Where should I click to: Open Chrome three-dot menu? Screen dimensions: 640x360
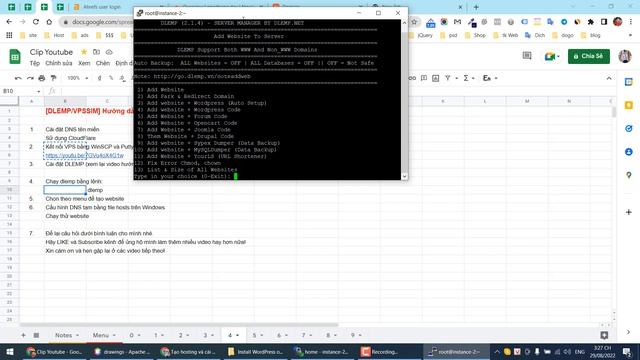coord(631,22)
